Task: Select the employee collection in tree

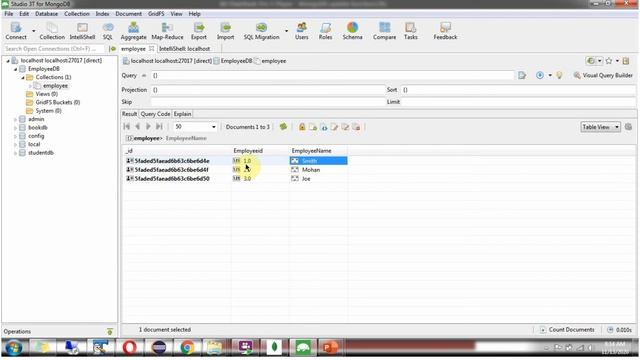Action: (55, 86)
